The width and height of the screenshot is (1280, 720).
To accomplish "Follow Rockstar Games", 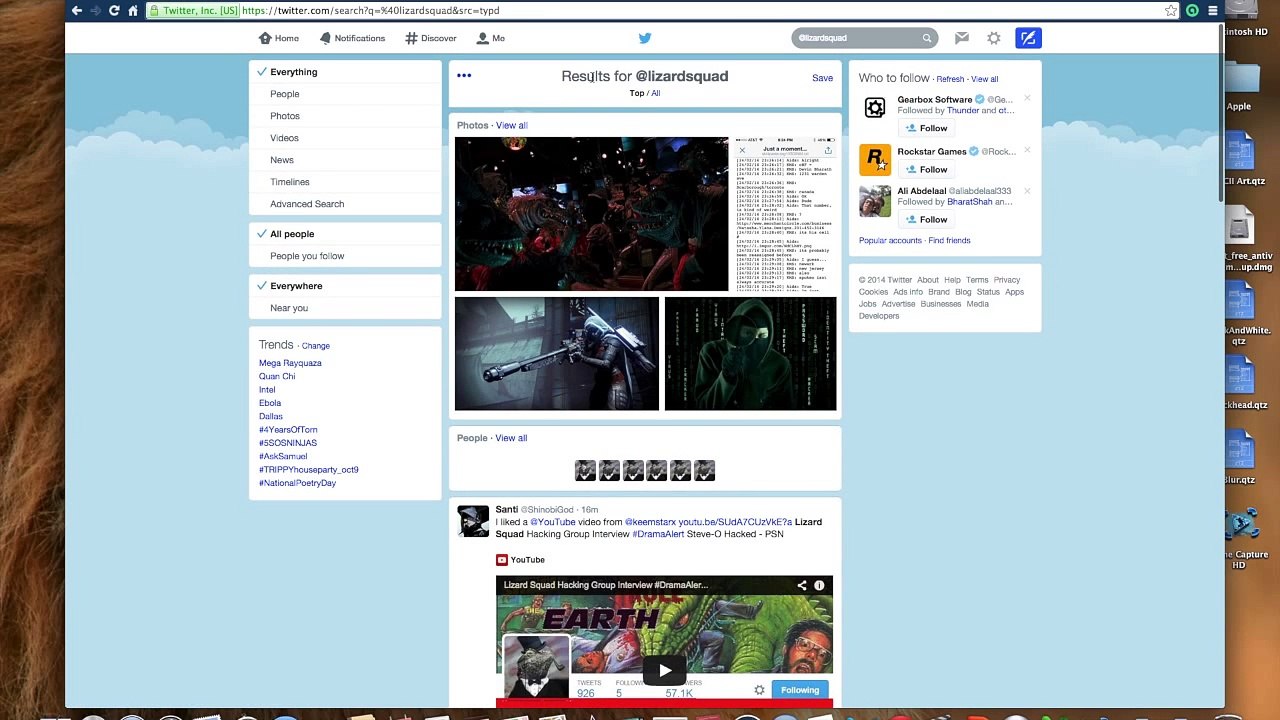I will click(926, 169).
